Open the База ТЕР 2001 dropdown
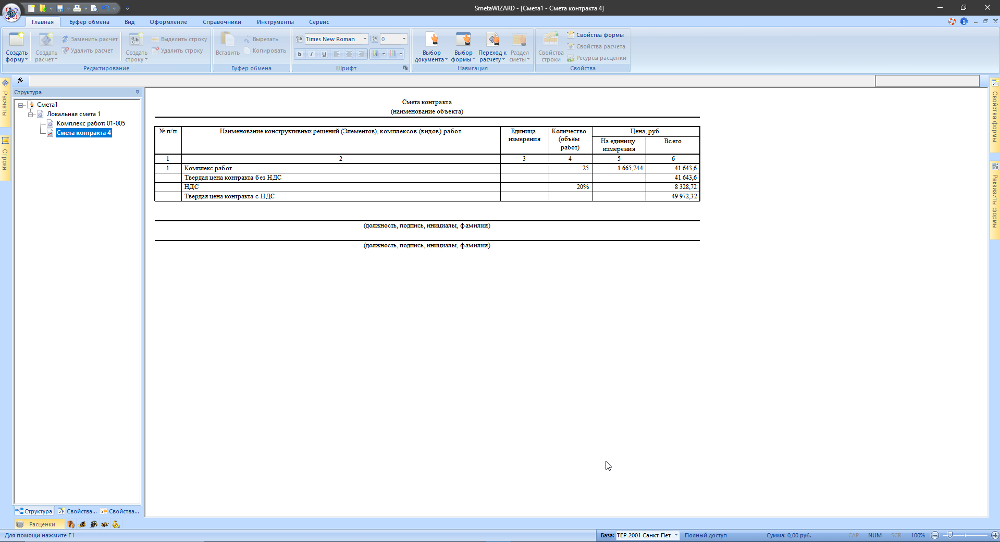 pos(676,536)
